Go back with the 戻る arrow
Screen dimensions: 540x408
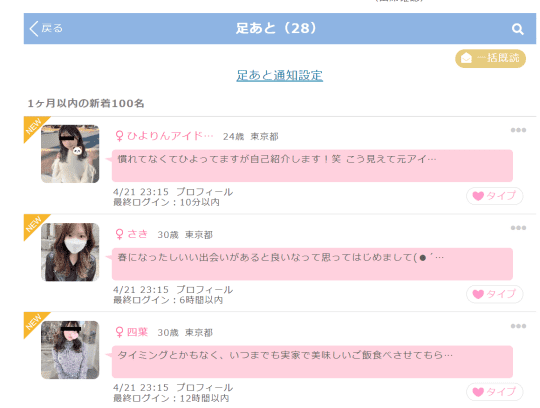[46, 29]
